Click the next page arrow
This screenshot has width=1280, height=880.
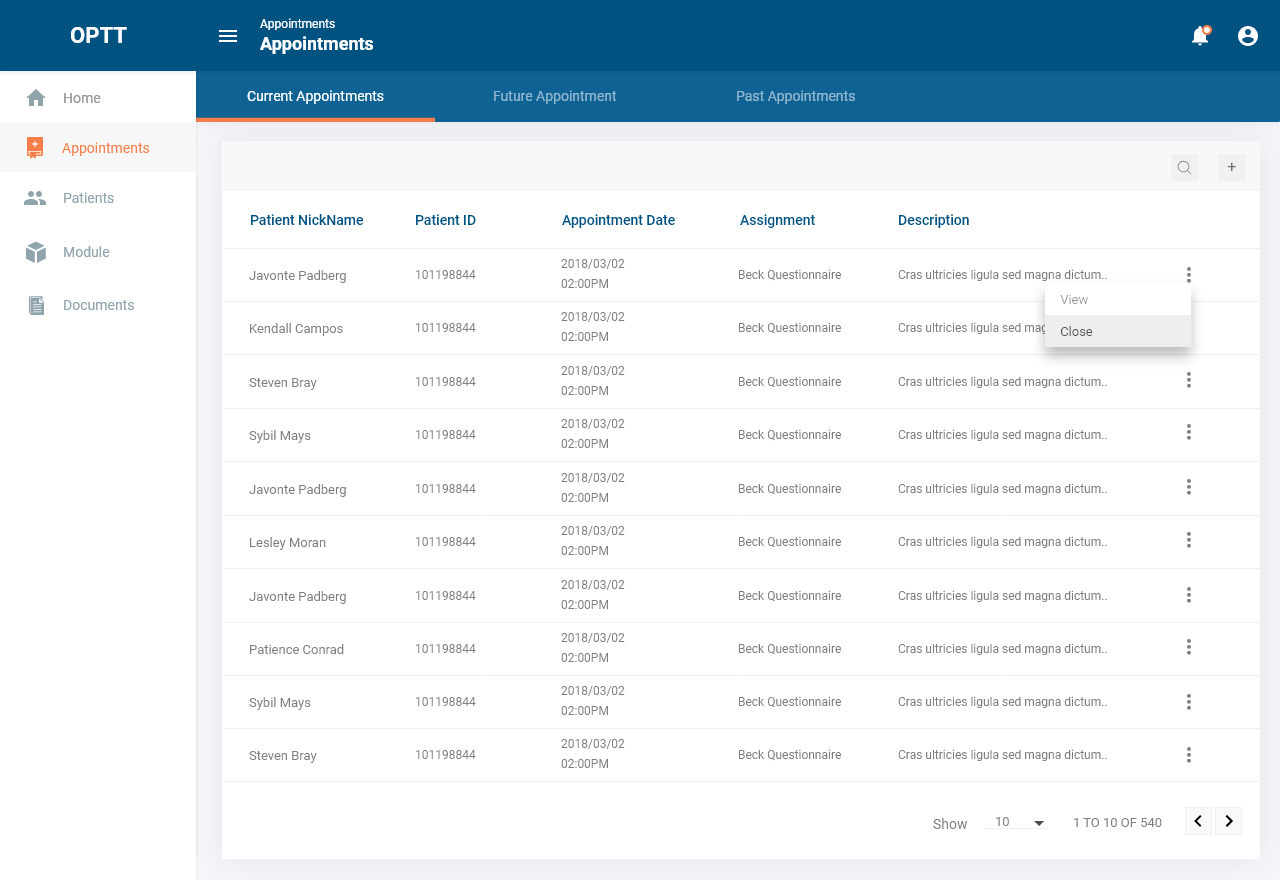1229,821
